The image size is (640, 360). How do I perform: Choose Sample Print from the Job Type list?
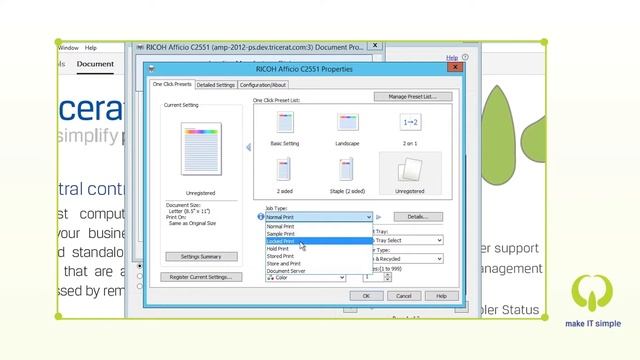319,234
